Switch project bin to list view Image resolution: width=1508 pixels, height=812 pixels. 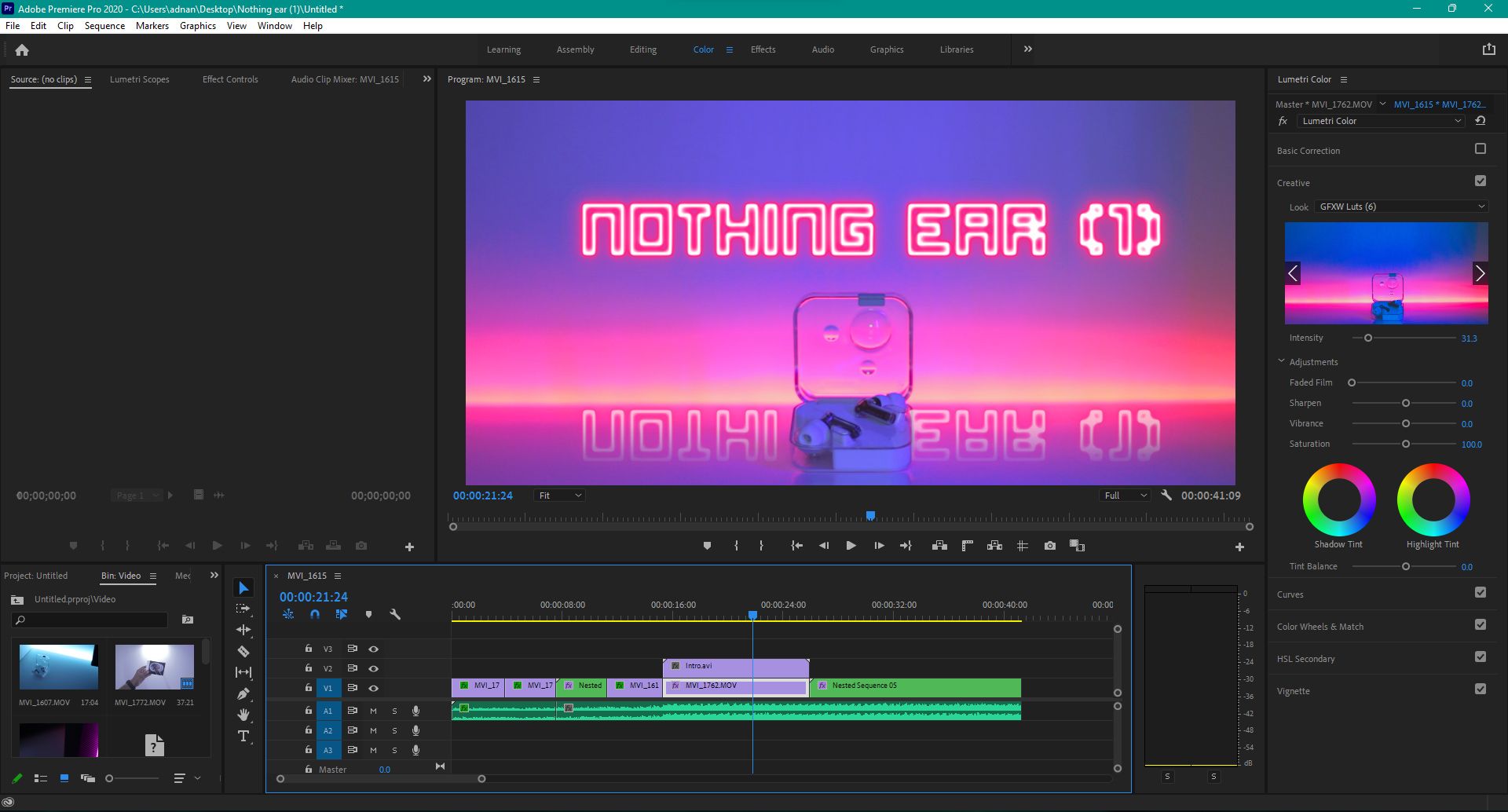tap(41, 778)
